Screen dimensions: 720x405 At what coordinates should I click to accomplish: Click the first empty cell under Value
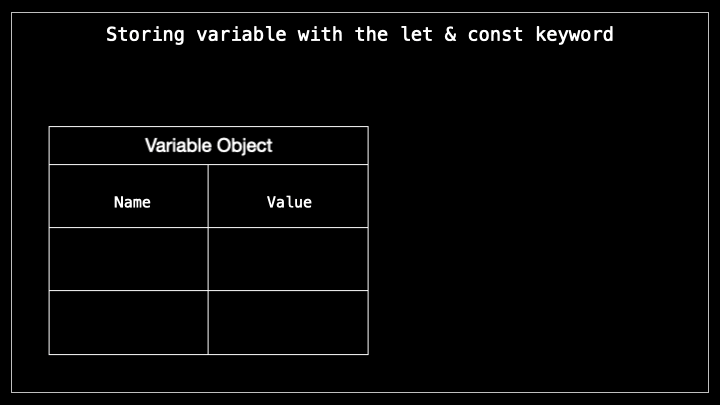tap(288, 259)
